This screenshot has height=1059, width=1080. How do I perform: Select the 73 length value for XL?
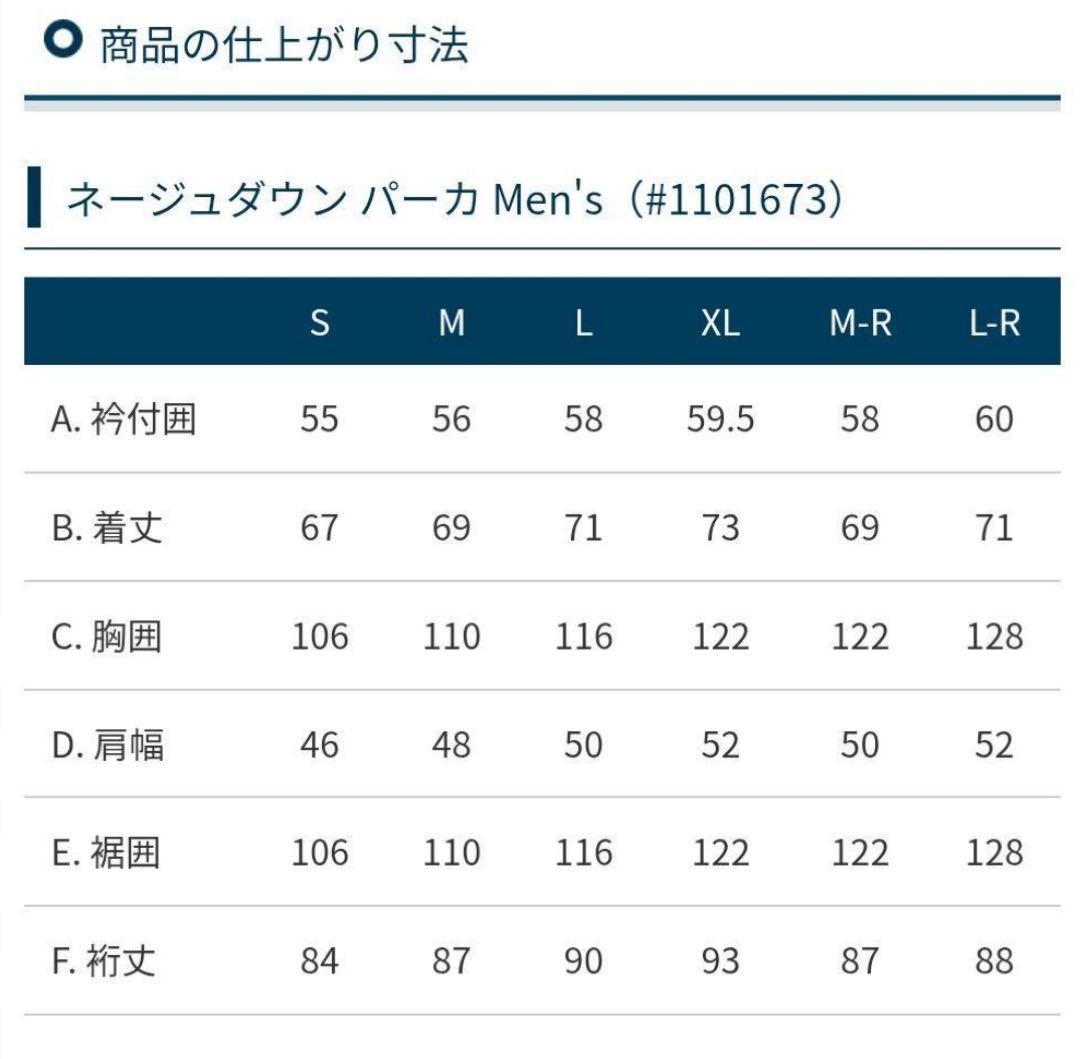click(x=720, y=527)
